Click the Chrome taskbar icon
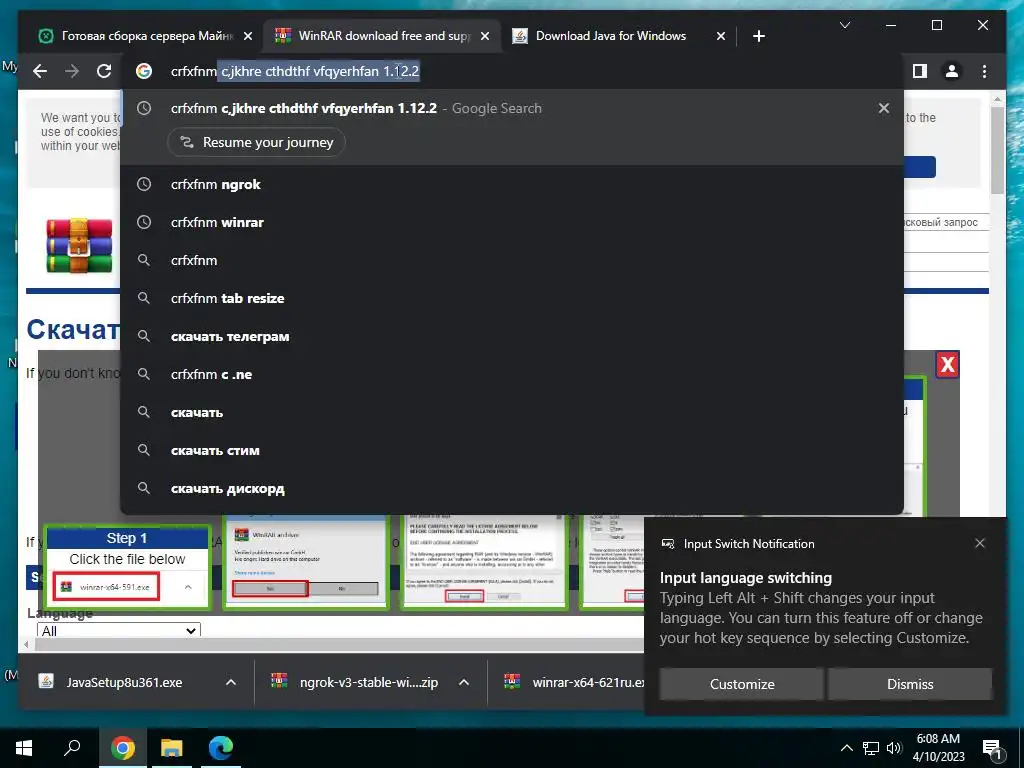 coord(122,748)
